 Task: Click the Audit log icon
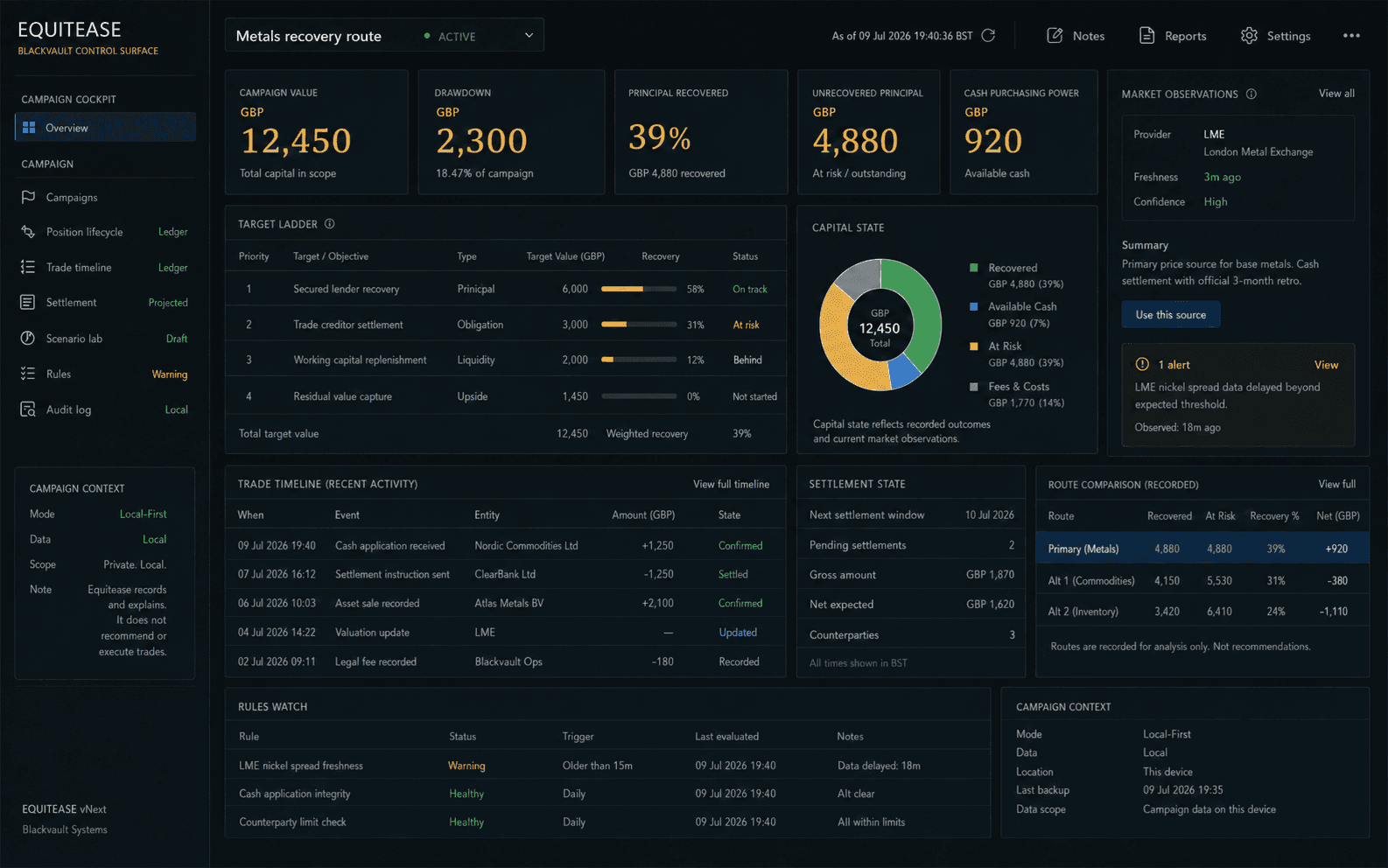tap(28, 409)
